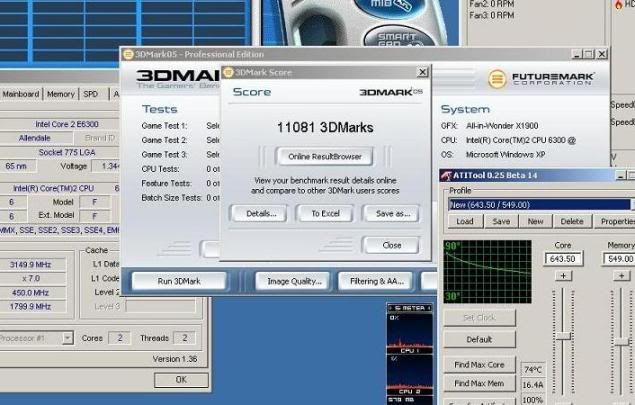
Task: Click the 11081 3DMarks score text
Action: (325, 128)
